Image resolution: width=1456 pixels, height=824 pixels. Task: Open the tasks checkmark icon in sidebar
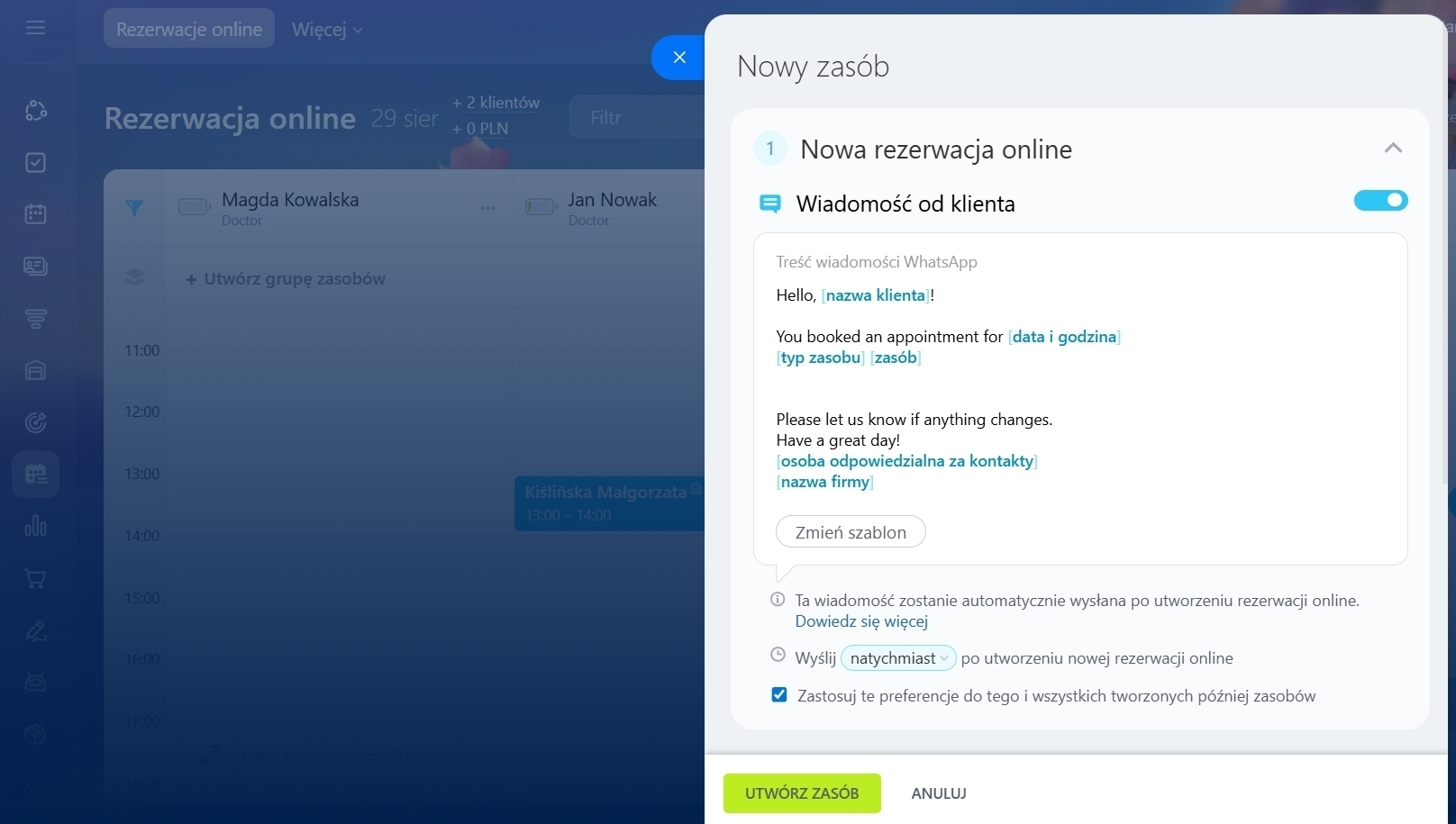(x=35, y=163)
